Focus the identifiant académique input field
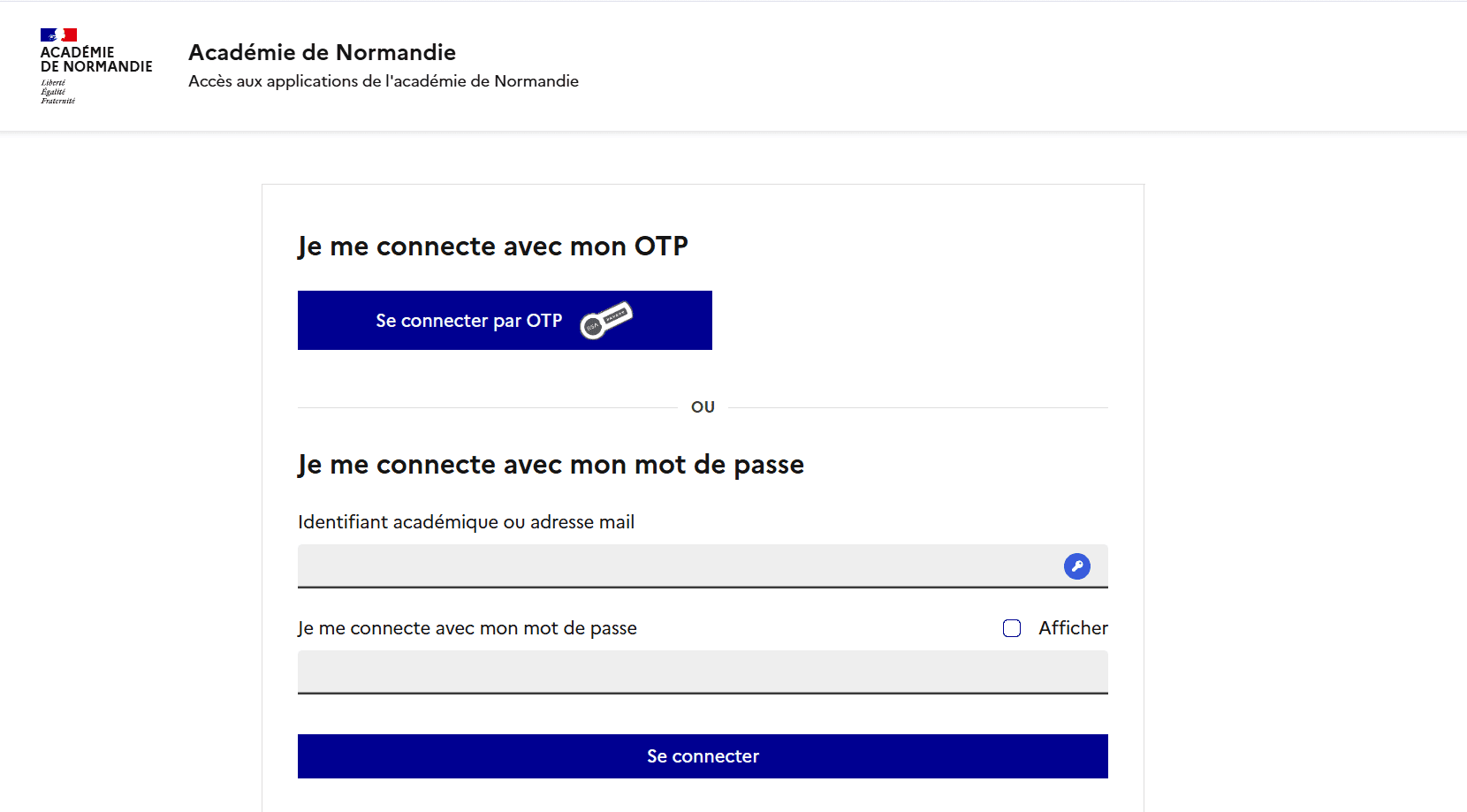 pos(619,565)
